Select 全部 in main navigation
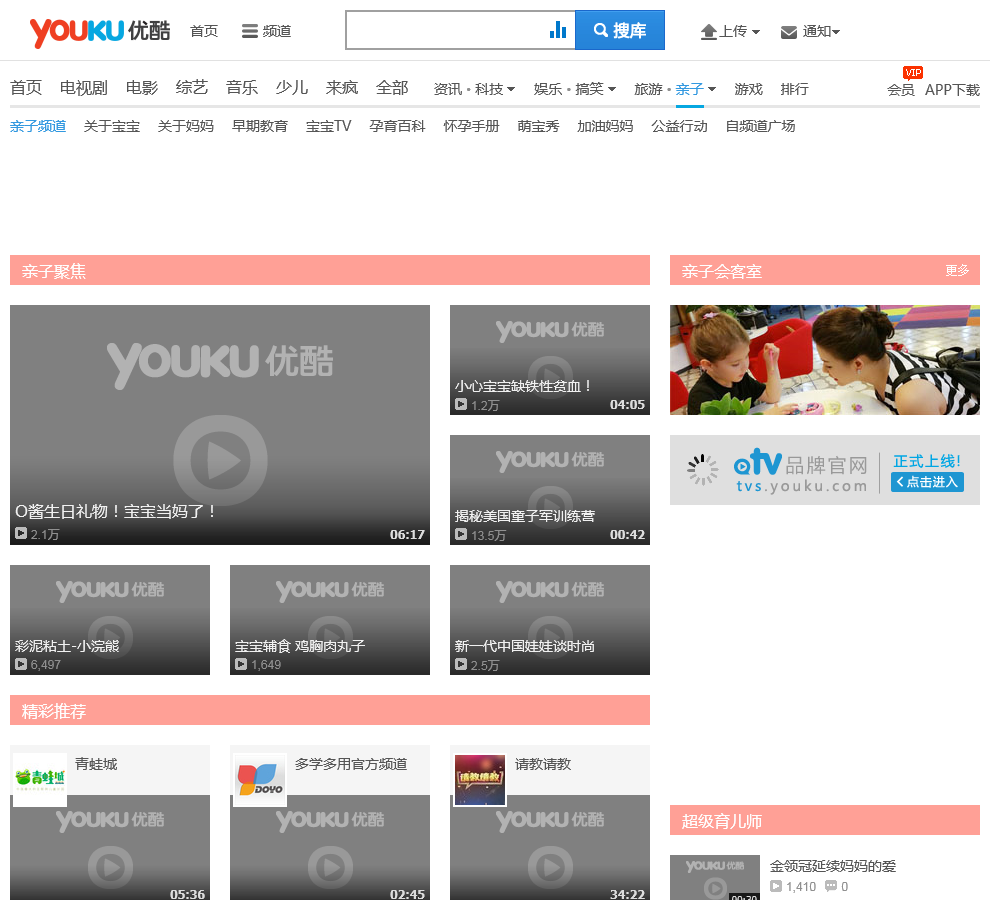 (x=392, y=88)
